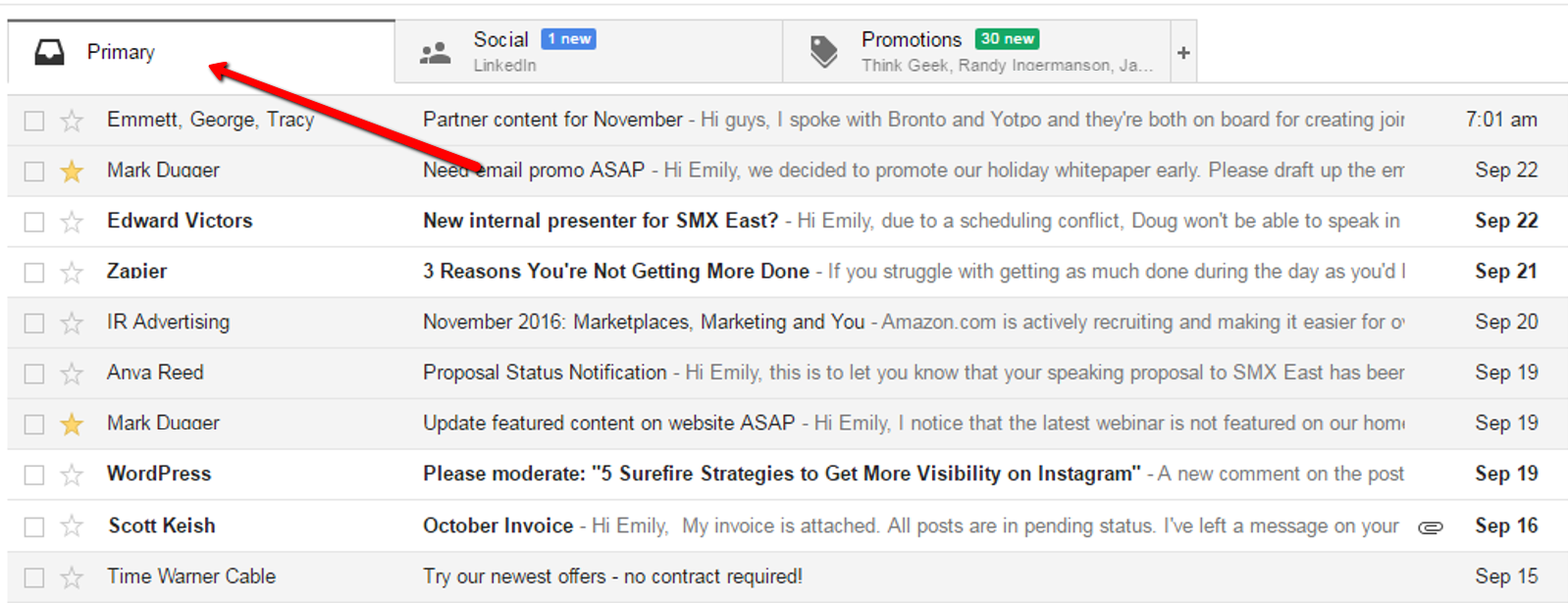Select checkbox for Partner content for November
Screen dimensions: 1568x603
point(34,121)
